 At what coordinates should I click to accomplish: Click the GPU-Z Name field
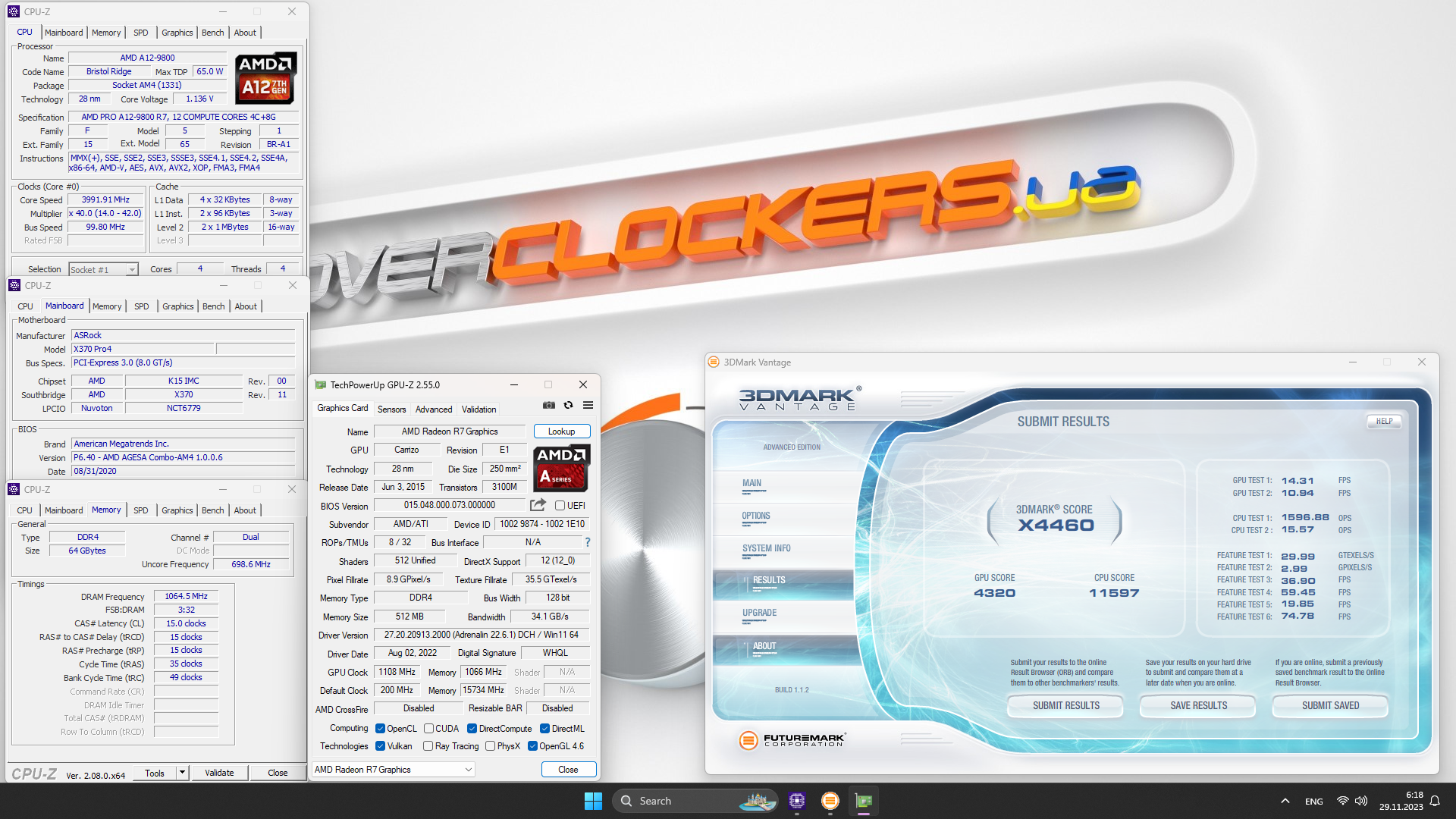coord(450,431)
